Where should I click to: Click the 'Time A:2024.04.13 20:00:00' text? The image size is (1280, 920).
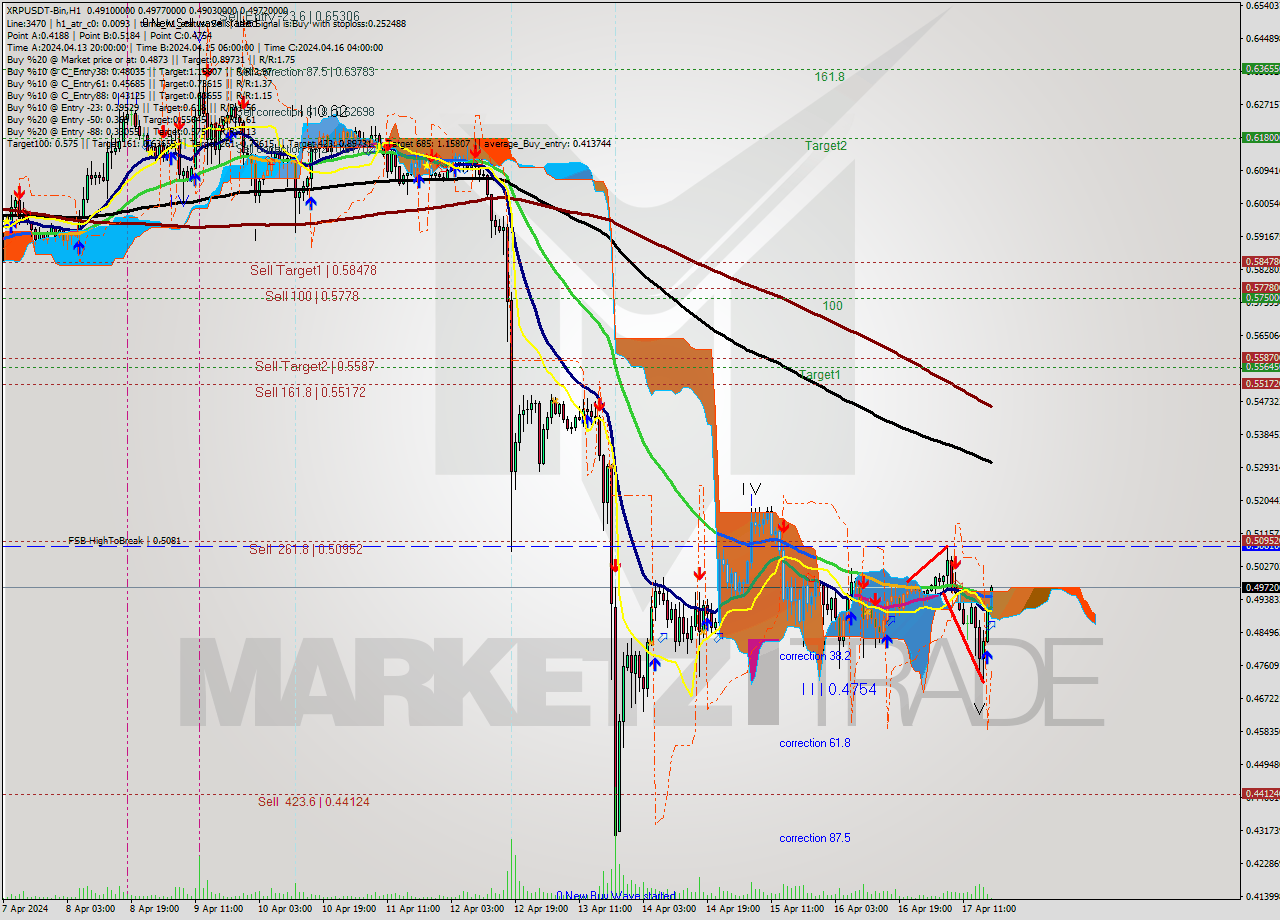click(x=67, y=47)
